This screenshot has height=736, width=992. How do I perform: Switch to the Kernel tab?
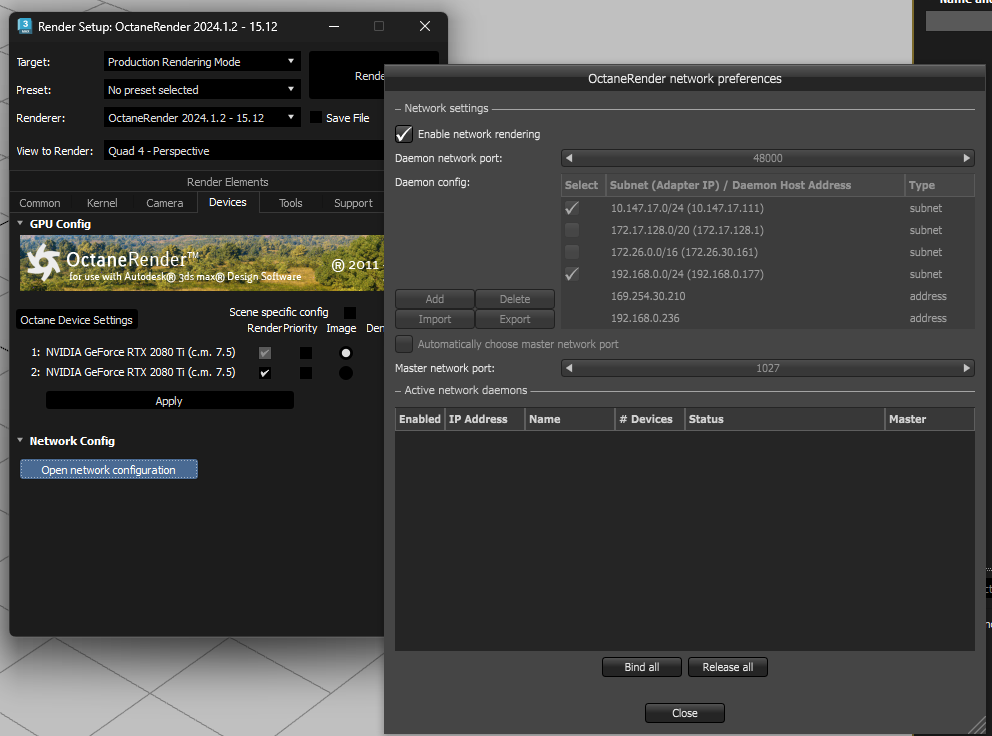tap(102, 203)
